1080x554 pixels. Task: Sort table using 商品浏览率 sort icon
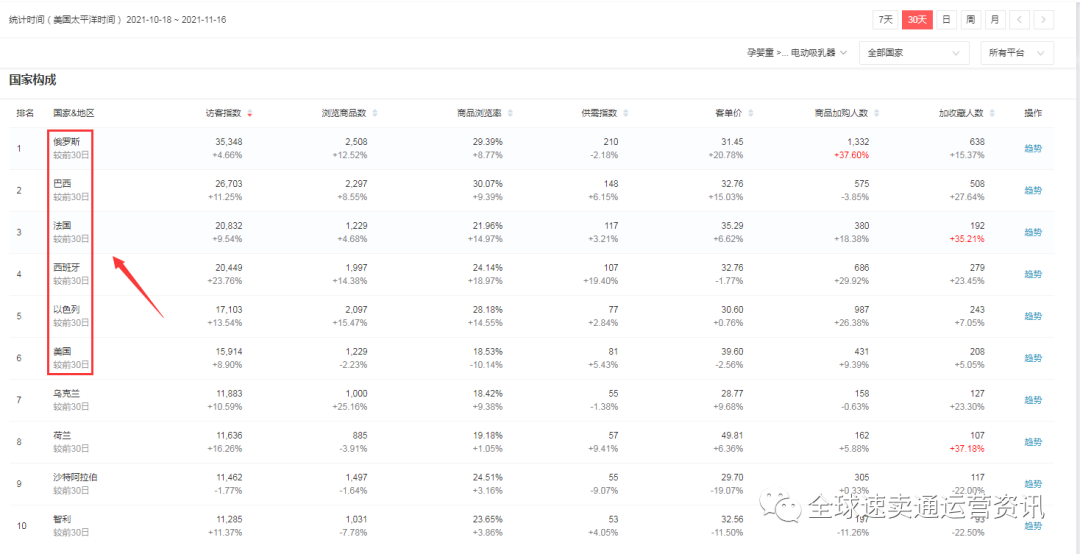[x=509, y=113]
